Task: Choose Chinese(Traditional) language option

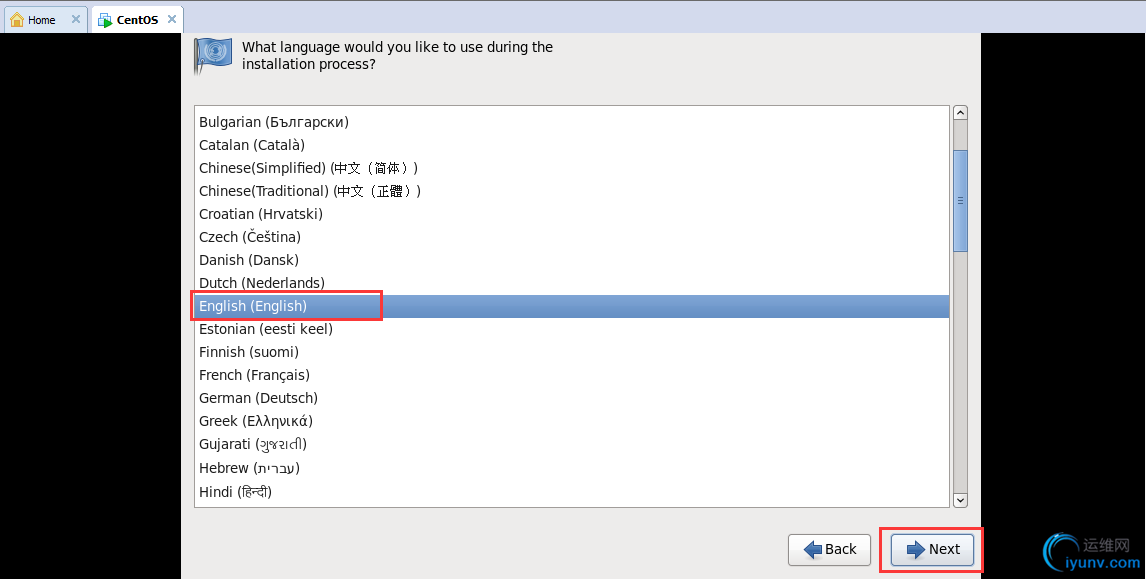Action: (x=310, y=191)
